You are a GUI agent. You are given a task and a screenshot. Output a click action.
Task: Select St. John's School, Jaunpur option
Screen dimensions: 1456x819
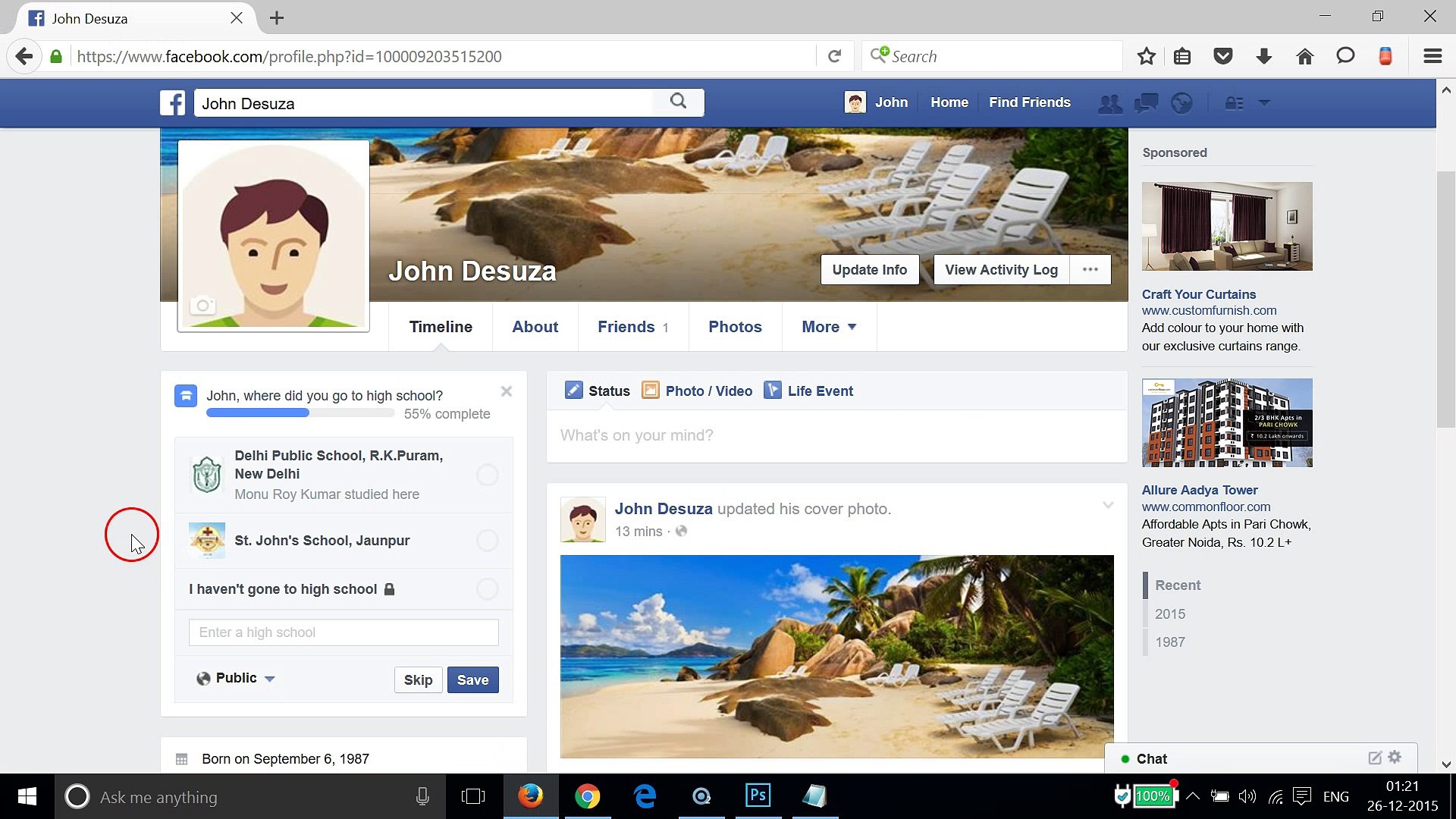tap(488, 541)
